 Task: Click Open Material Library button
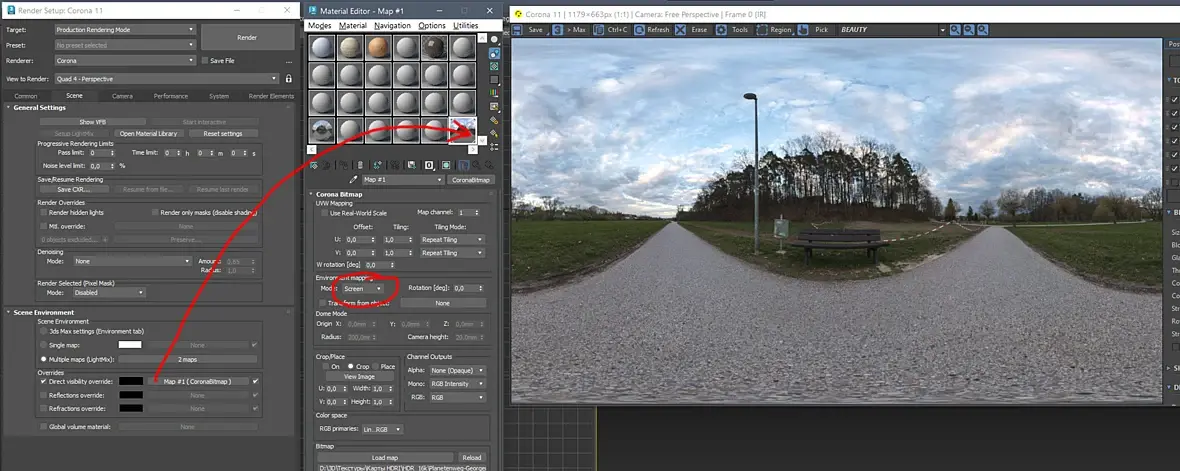tap(148, 134)
